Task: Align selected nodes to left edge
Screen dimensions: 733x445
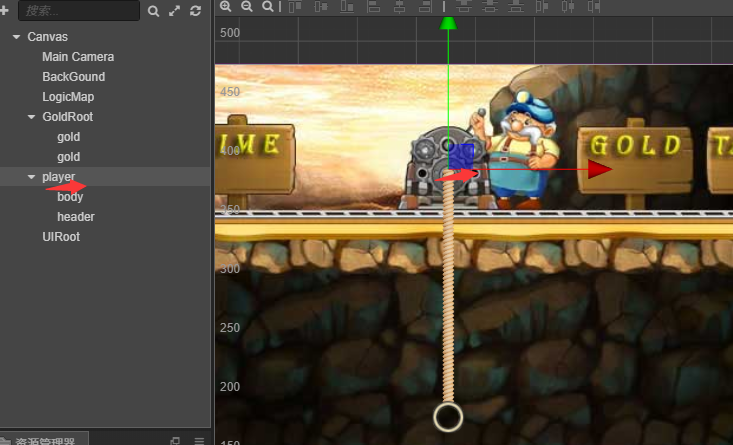Action: tap(373, 6)
